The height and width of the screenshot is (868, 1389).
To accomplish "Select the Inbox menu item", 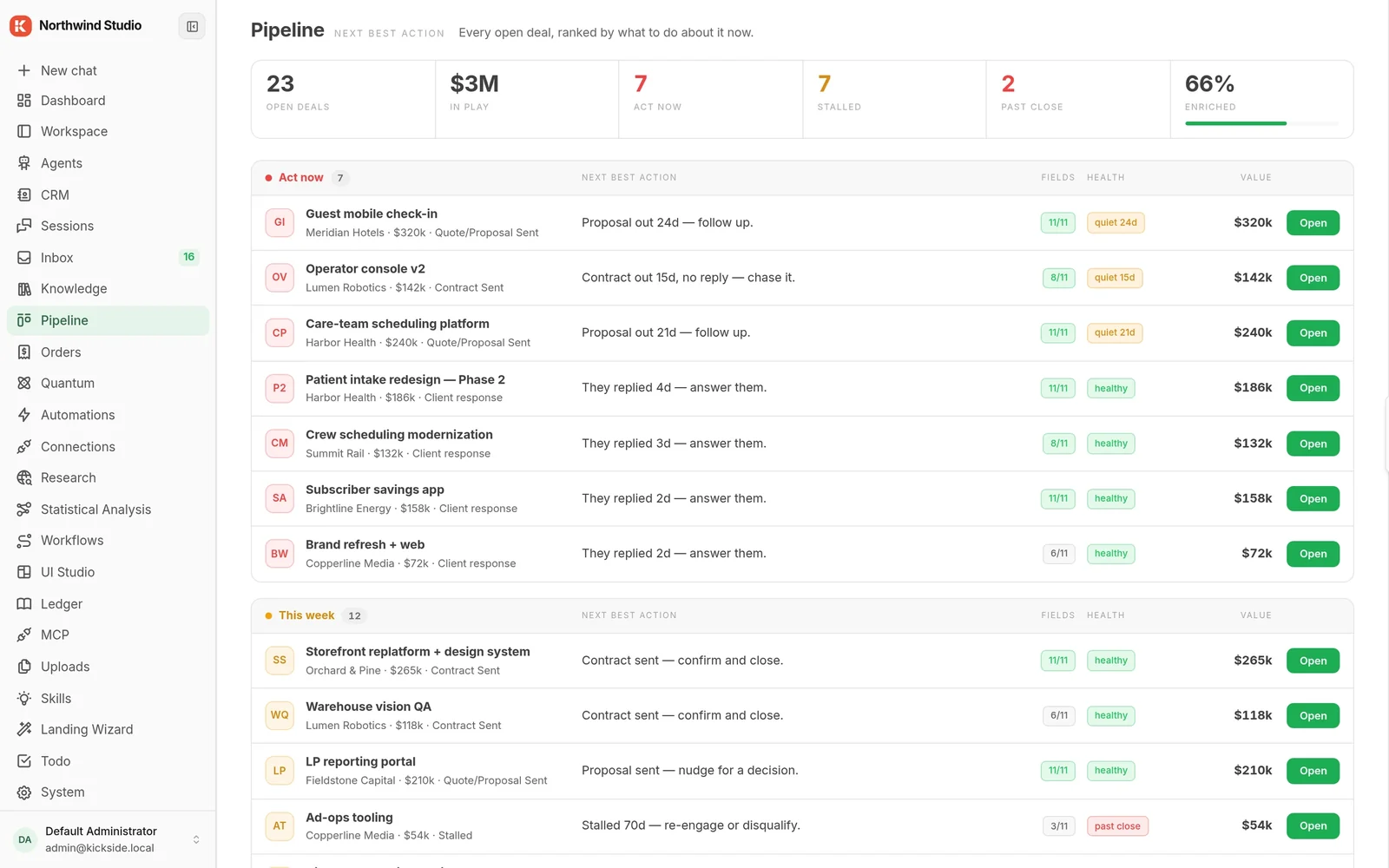I will click(108, 258).
